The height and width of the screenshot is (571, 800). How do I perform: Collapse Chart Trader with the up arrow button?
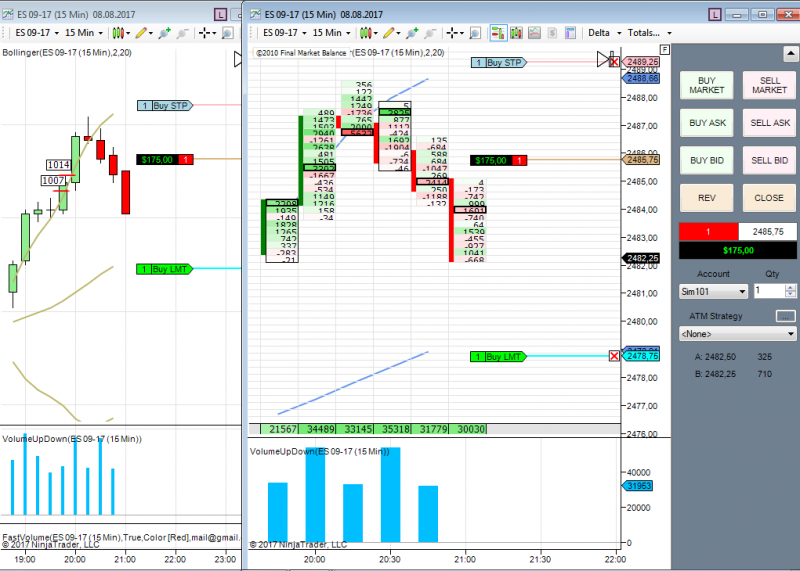coord(790,54)
